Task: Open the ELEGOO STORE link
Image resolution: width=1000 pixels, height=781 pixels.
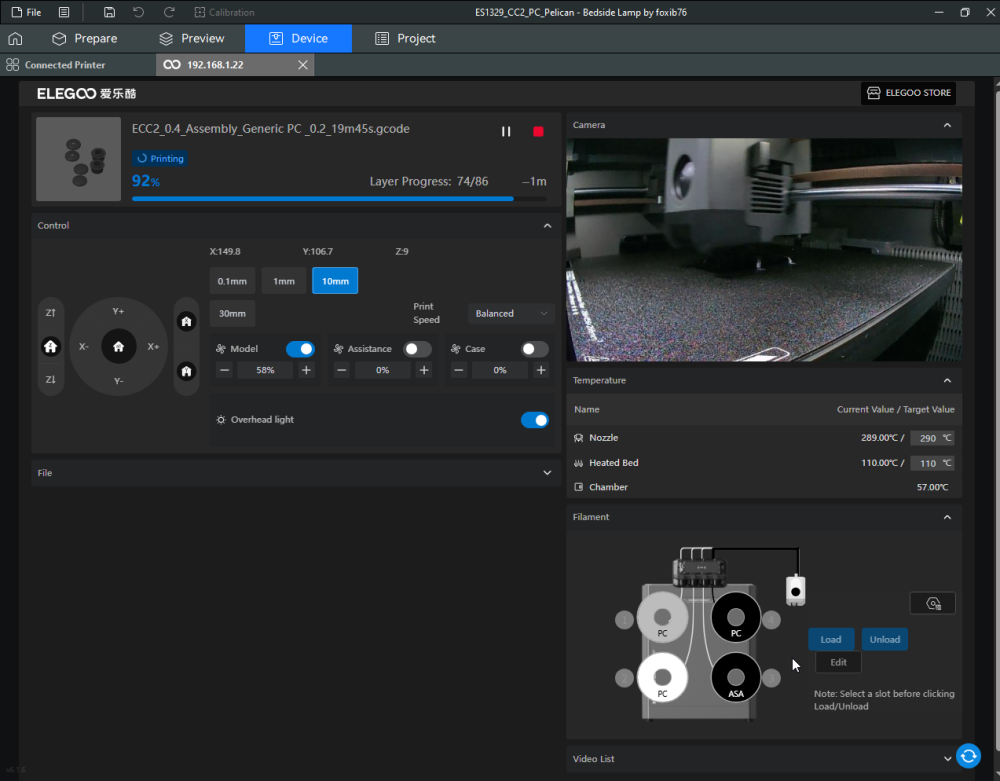Action: point(908,93)
